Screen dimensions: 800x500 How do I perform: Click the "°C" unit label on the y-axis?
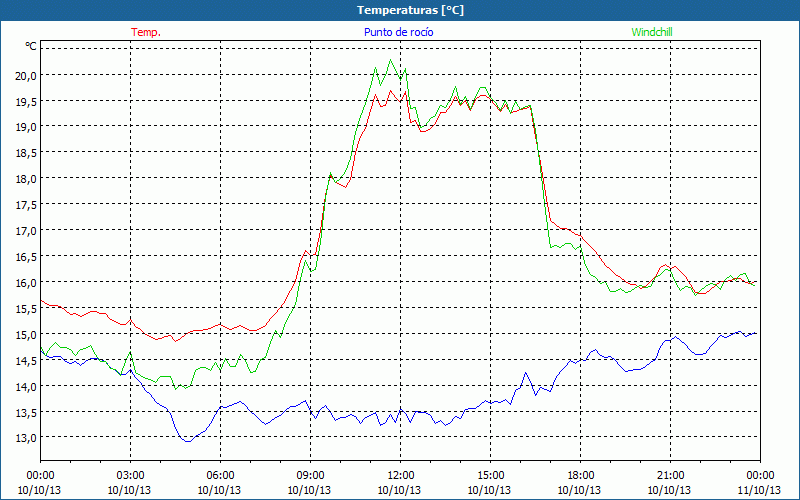(31, 46)
